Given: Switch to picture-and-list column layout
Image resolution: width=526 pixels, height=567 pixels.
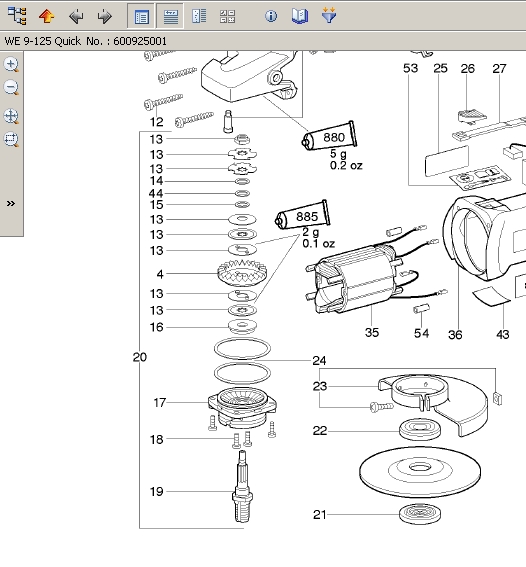Looking at the screenshot, I should (199, 16).
